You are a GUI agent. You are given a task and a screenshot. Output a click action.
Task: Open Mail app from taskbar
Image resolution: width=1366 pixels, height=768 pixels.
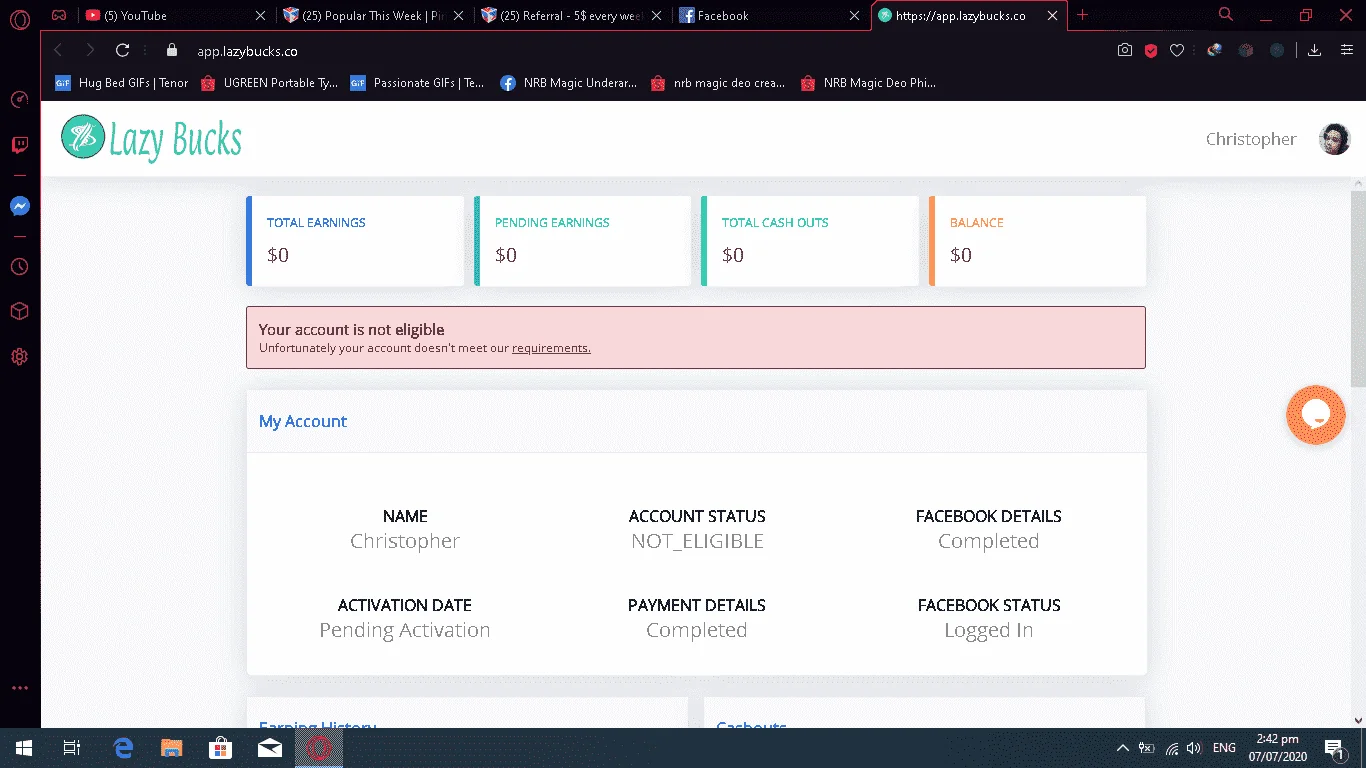268,748
